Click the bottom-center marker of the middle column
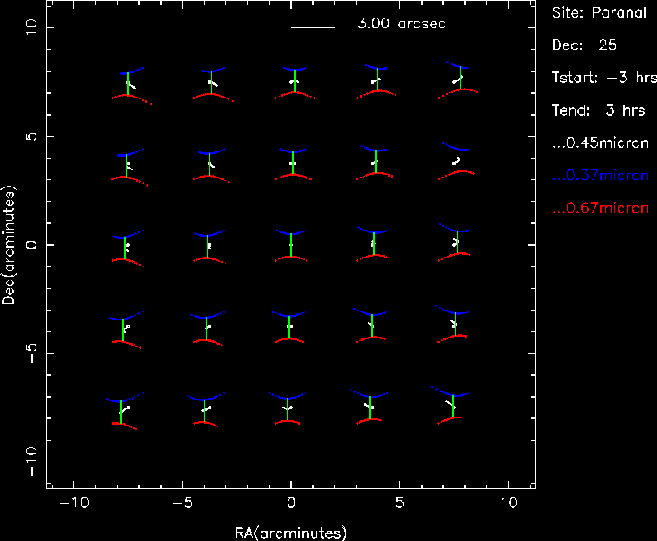Viewport: 657px width, 541px height. [x=289, y=408]
